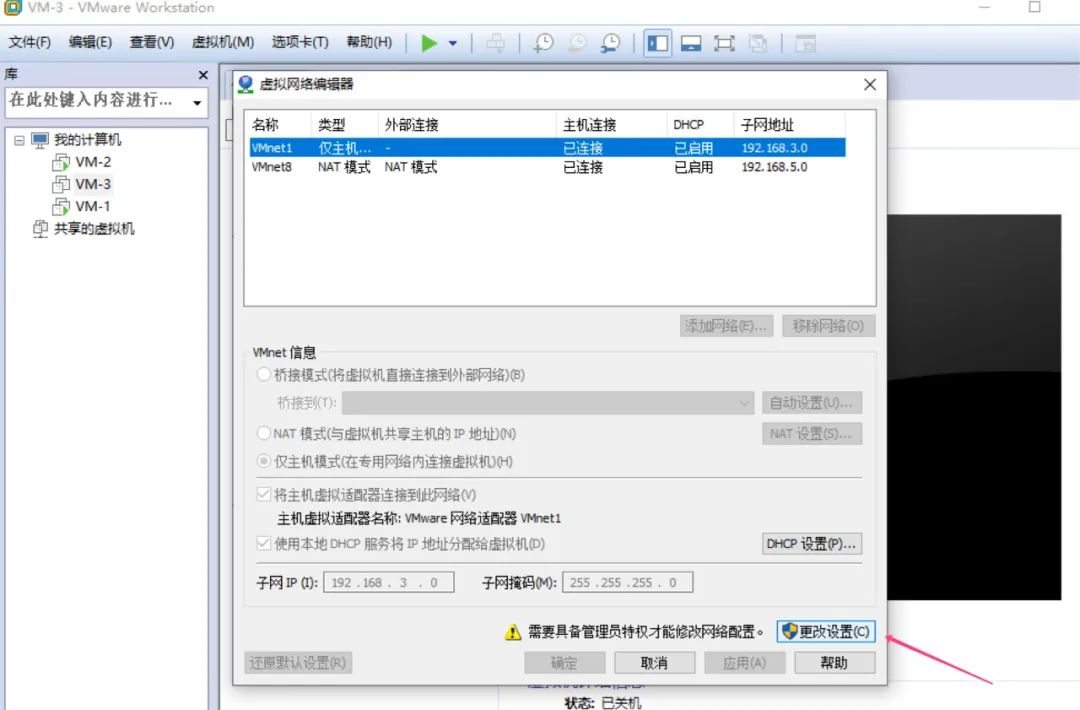Click the Take Snapshot clock icon
The image size is (1080, 710).
pyautogui.click(x=543, y=43)
